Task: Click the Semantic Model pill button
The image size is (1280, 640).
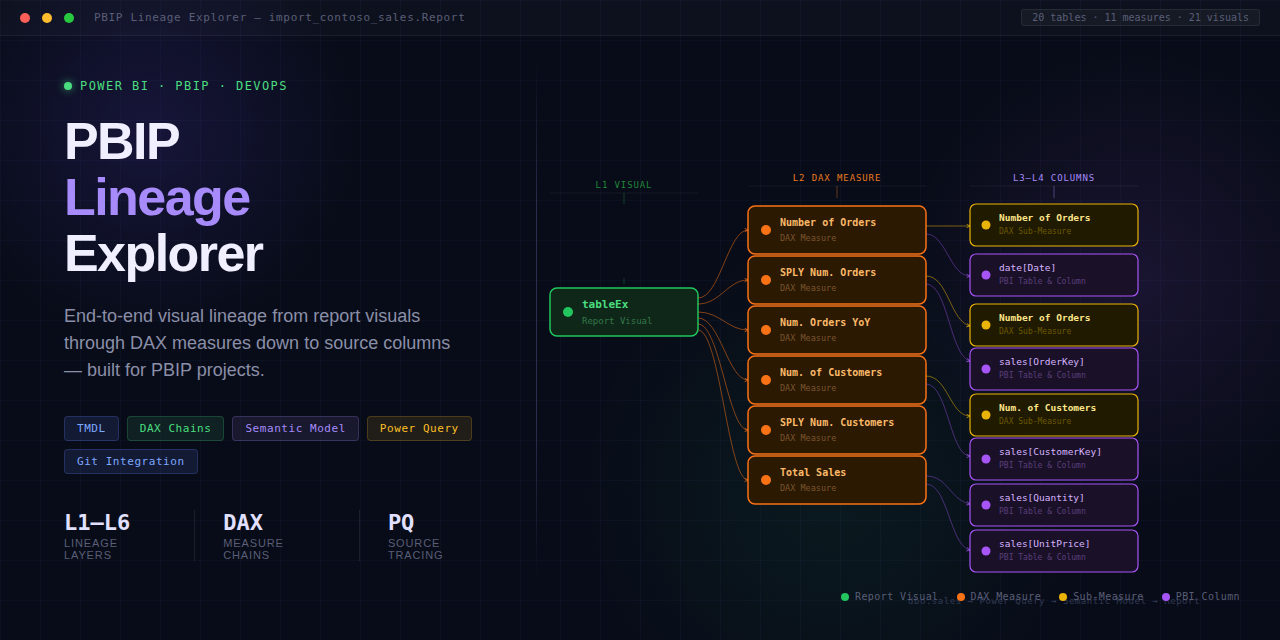Action: pyautogui.click(x=295, y=428)
